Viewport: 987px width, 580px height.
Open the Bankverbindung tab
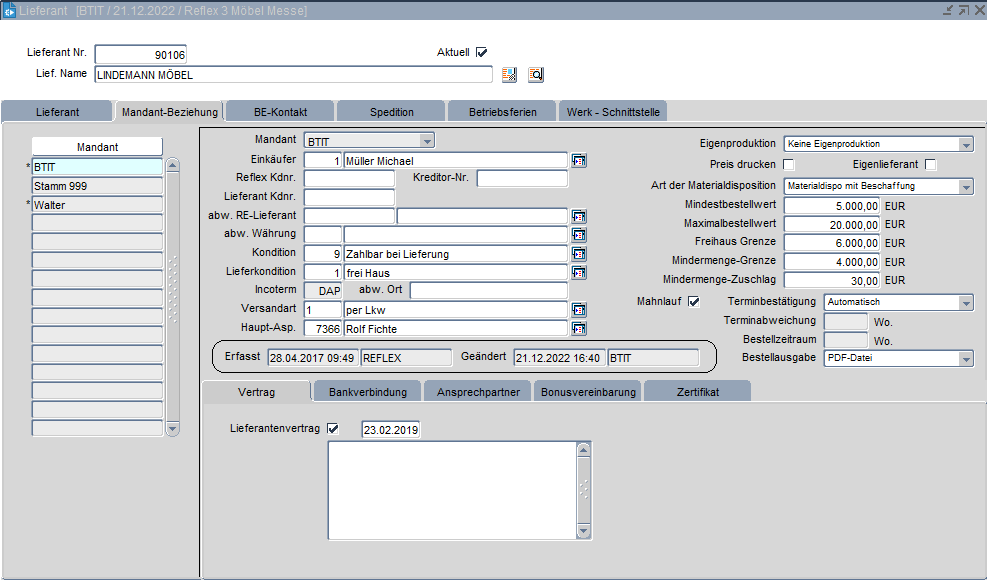(367, 392)
